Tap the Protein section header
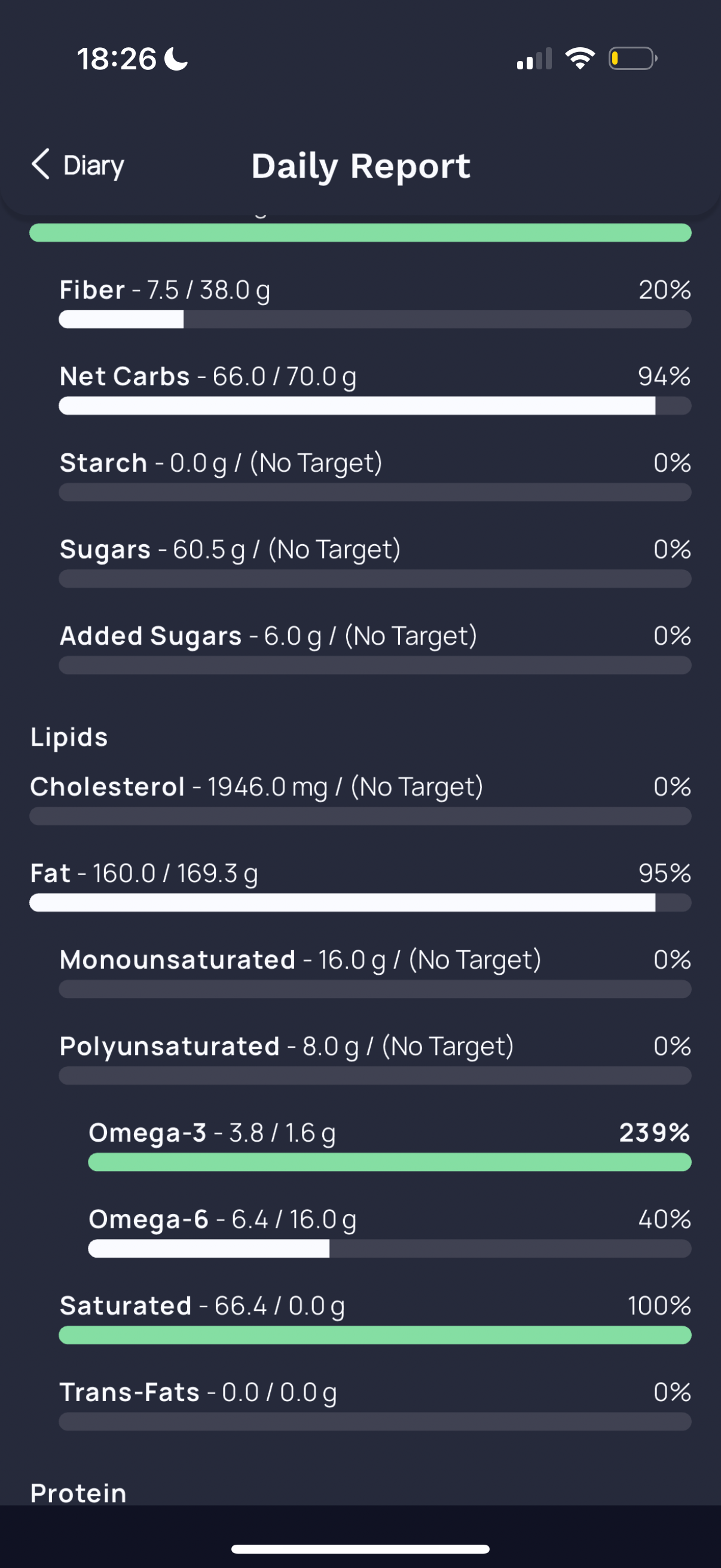 pyautogui.click(x=78, y=1493)
